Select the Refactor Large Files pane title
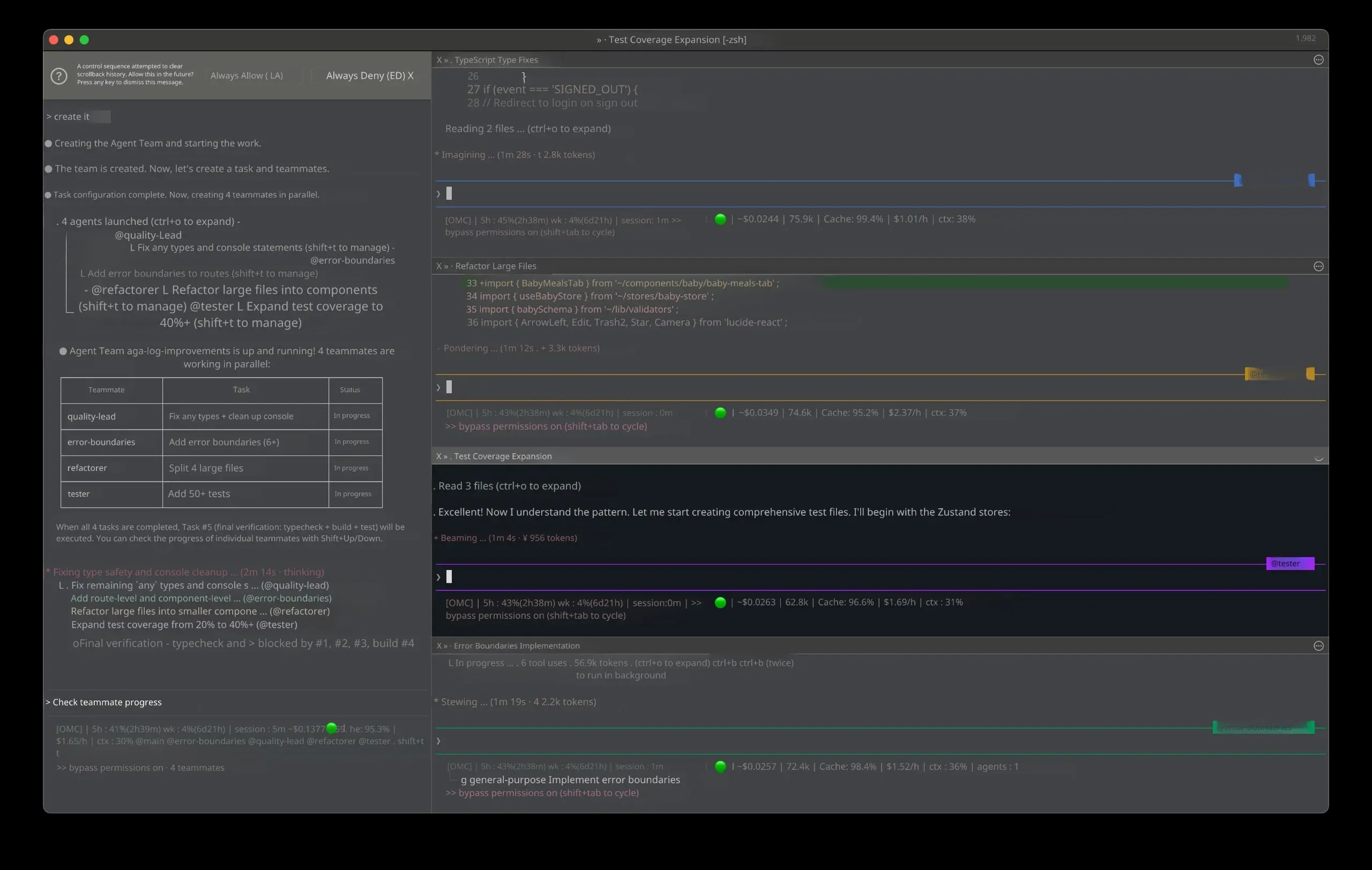 (x=495, y=266)
